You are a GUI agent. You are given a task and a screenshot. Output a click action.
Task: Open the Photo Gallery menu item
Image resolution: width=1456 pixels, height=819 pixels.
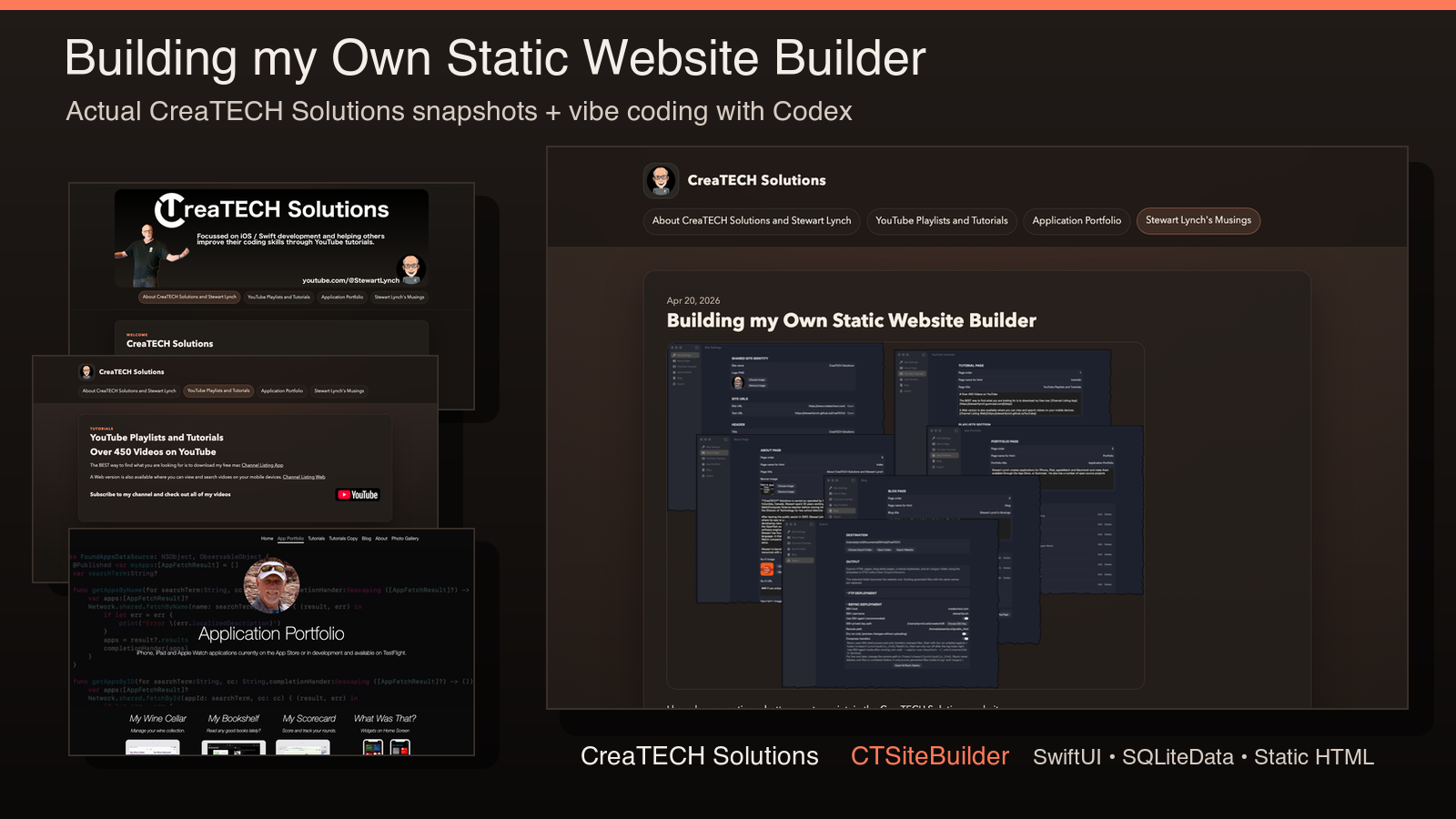[x=405, y=539]
